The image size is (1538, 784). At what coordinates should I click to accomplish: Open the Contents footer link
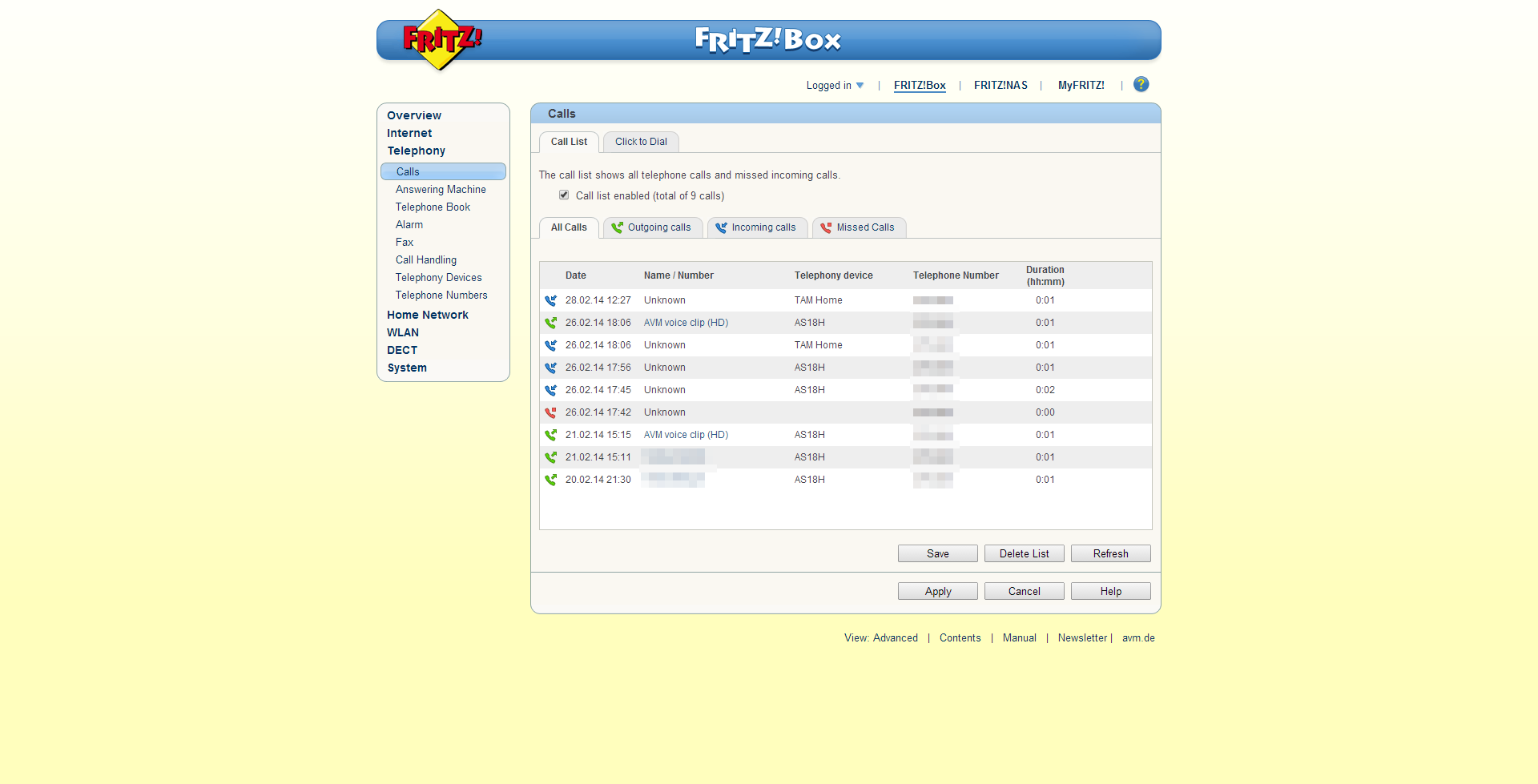pyautogui.click(x=960, y=638)
